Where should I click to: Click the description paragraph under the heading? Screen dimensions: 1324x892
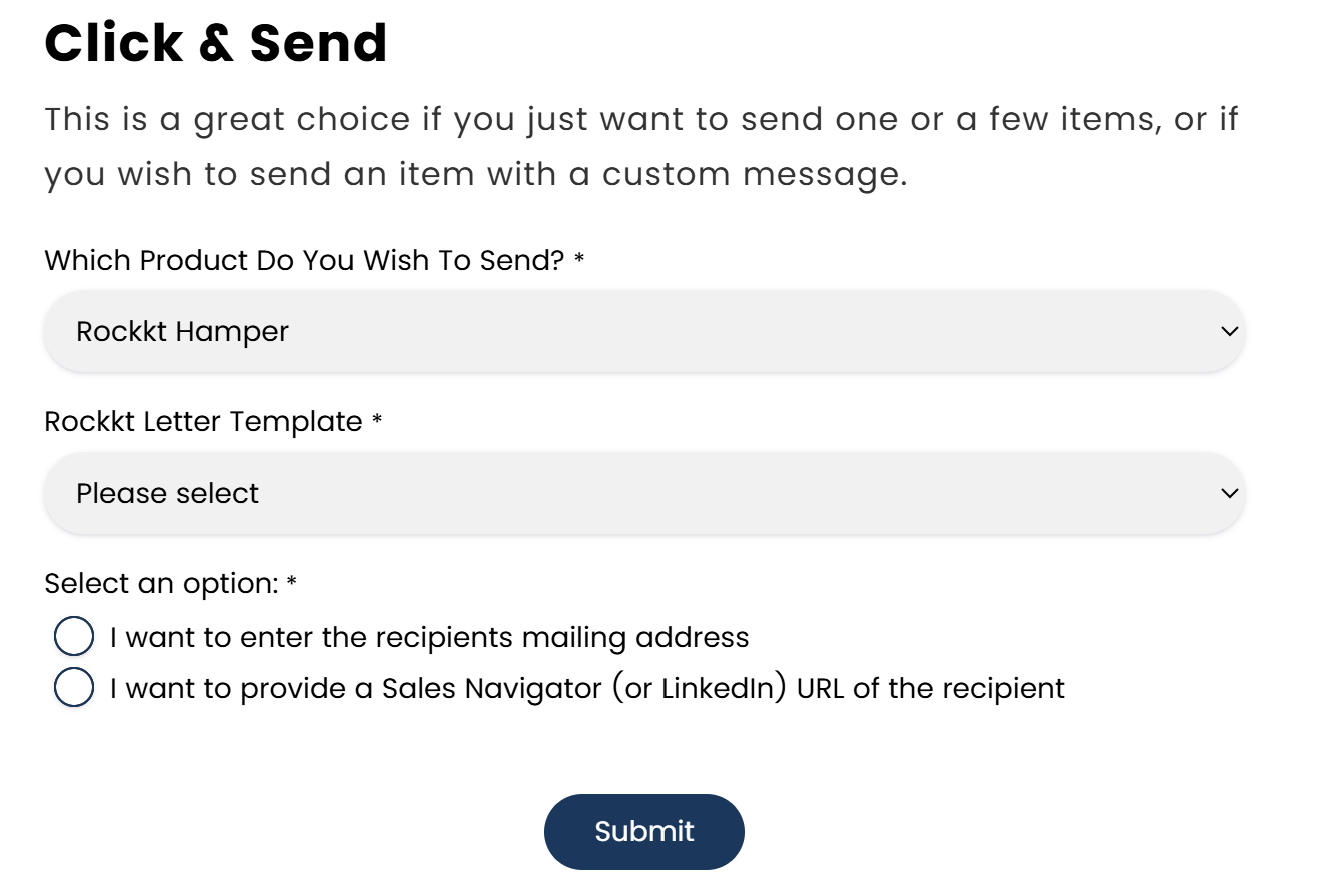(x=640, y=147)
